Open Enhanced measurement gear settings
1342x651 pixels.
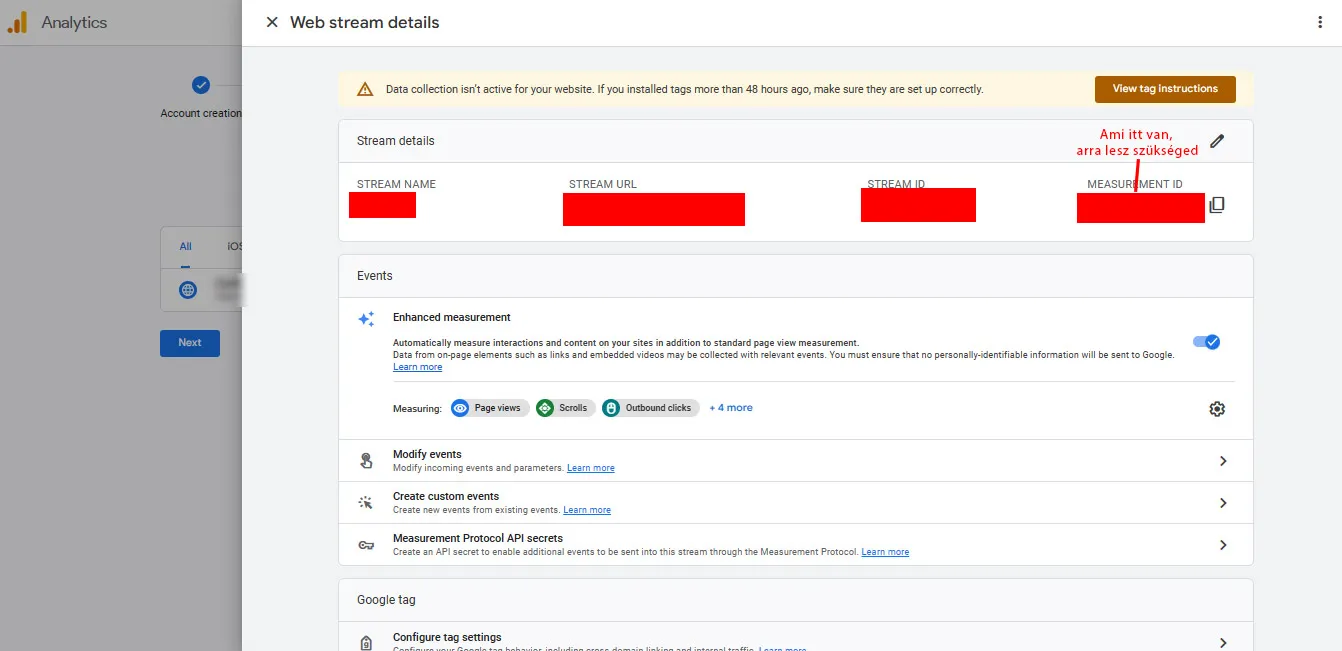tap(1217, 409)
